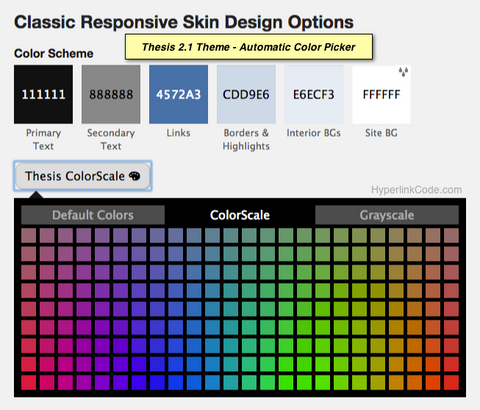This screenshot has width=480, height=410.
Task: Choose the 4572A3 Links color swatch
Action: click(179, 94)
